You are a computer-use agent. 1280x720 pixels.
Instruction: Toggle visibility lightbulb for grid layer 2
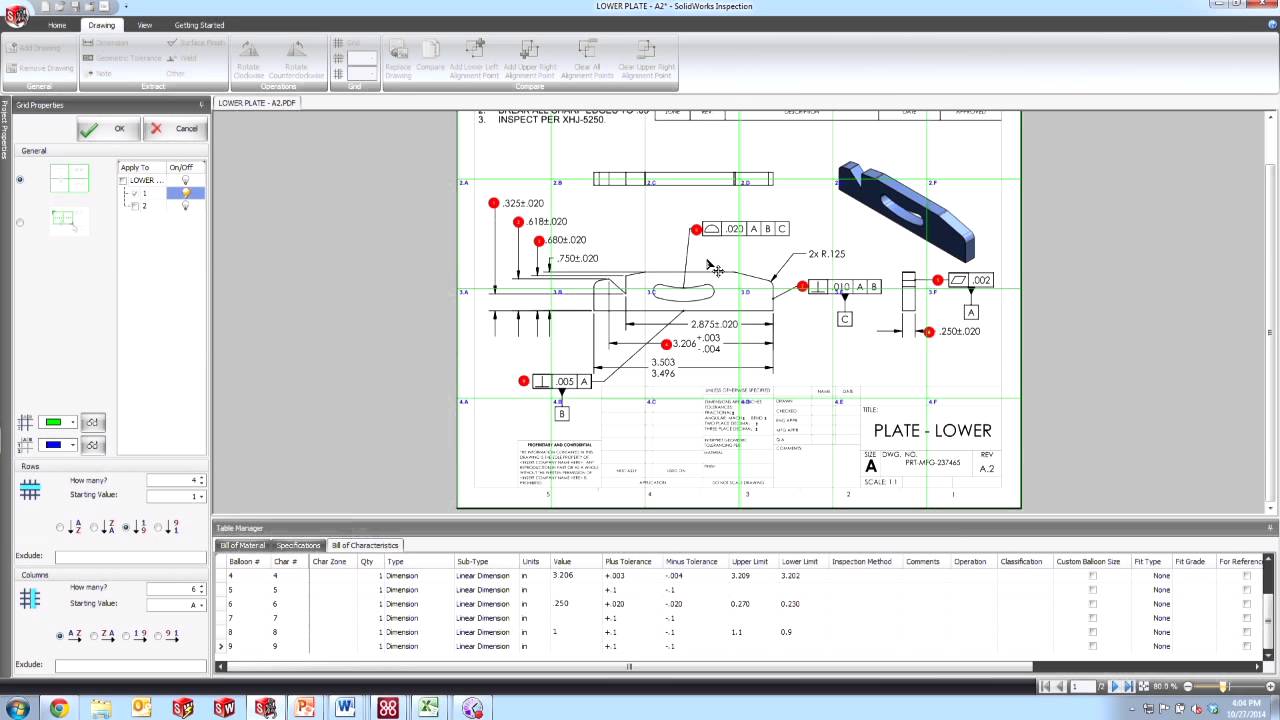pyautogui.click(x=186, y=205)
